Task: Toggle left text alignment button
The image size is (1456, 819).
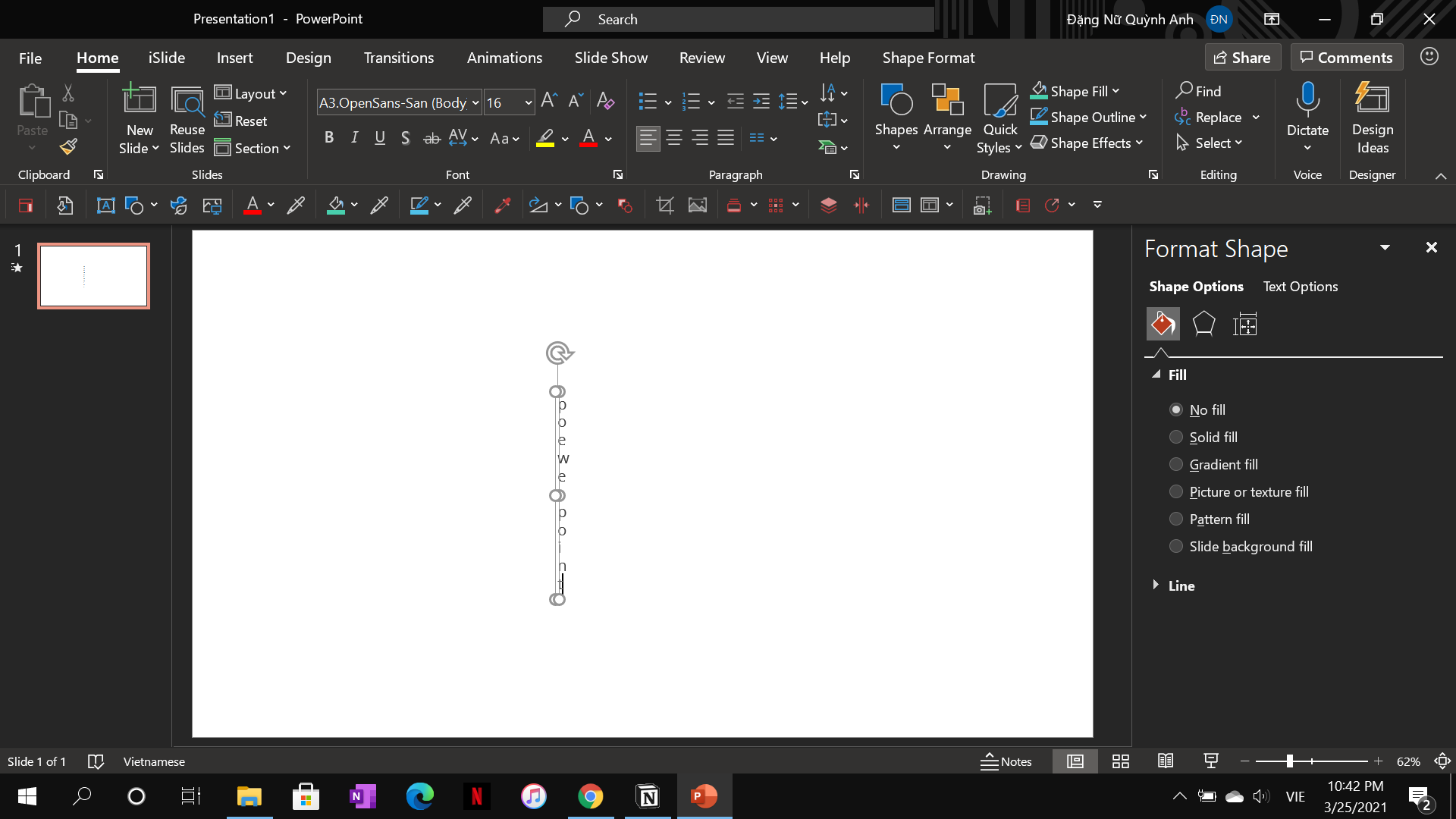Action: click(x=648, y=138)
